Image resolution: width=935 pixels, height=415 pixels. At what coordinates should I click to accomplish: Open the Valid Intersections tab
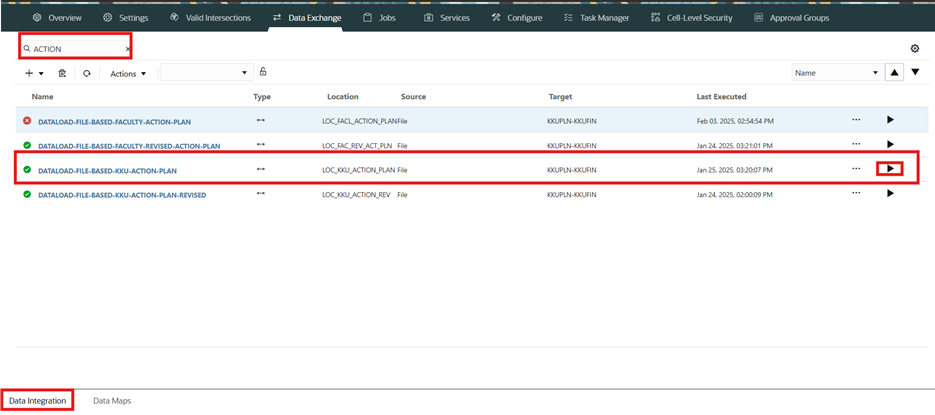[x=210, y=18]
